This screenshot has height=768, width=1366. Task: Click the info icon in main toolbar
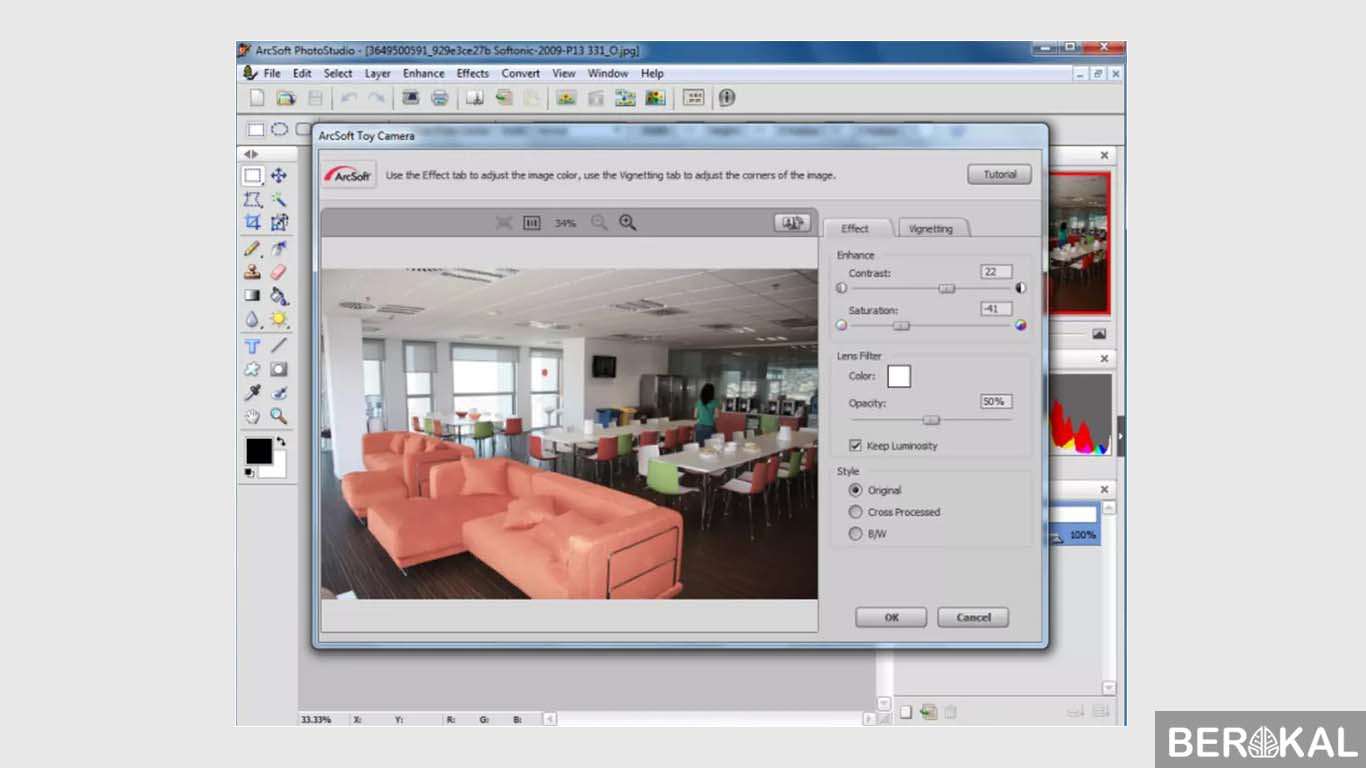point(727,98)
